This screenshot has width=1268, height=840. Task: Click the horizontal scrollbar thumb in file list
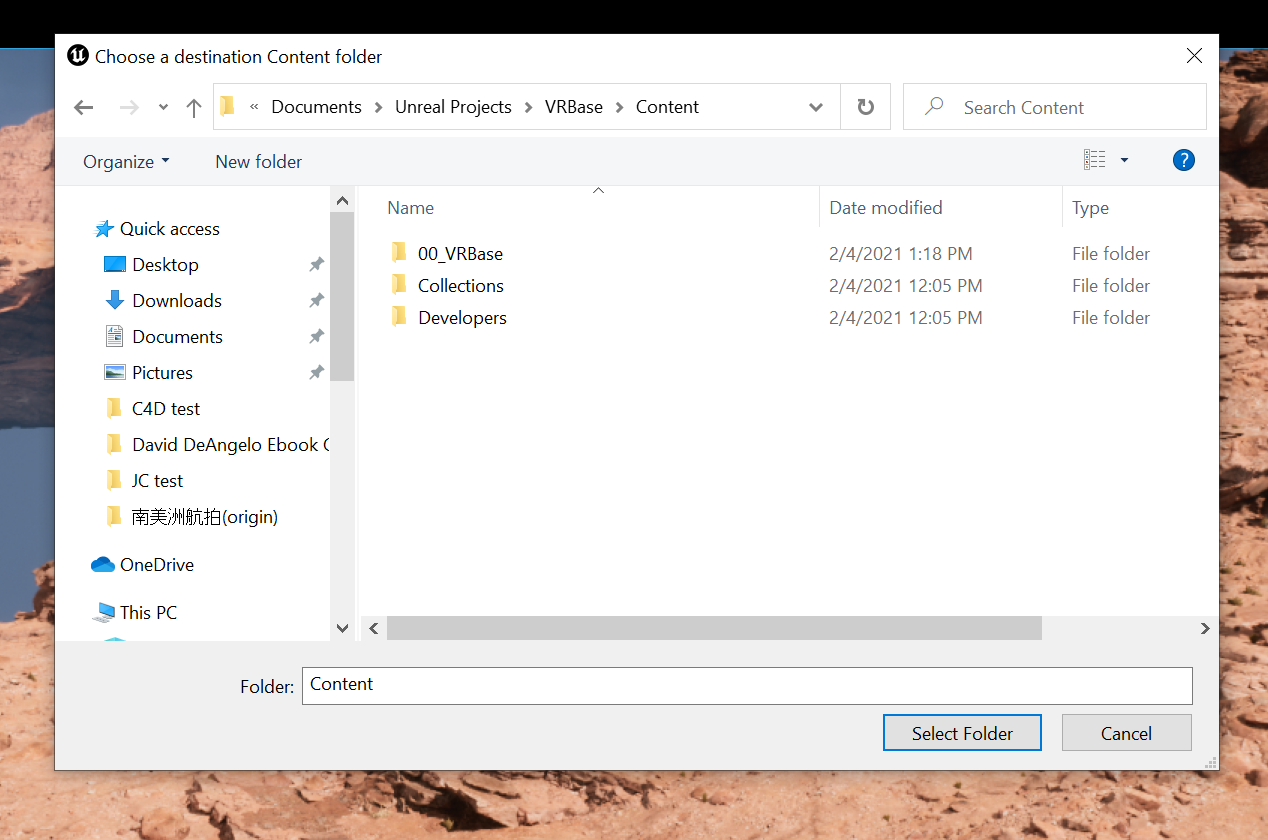point(714,628)
